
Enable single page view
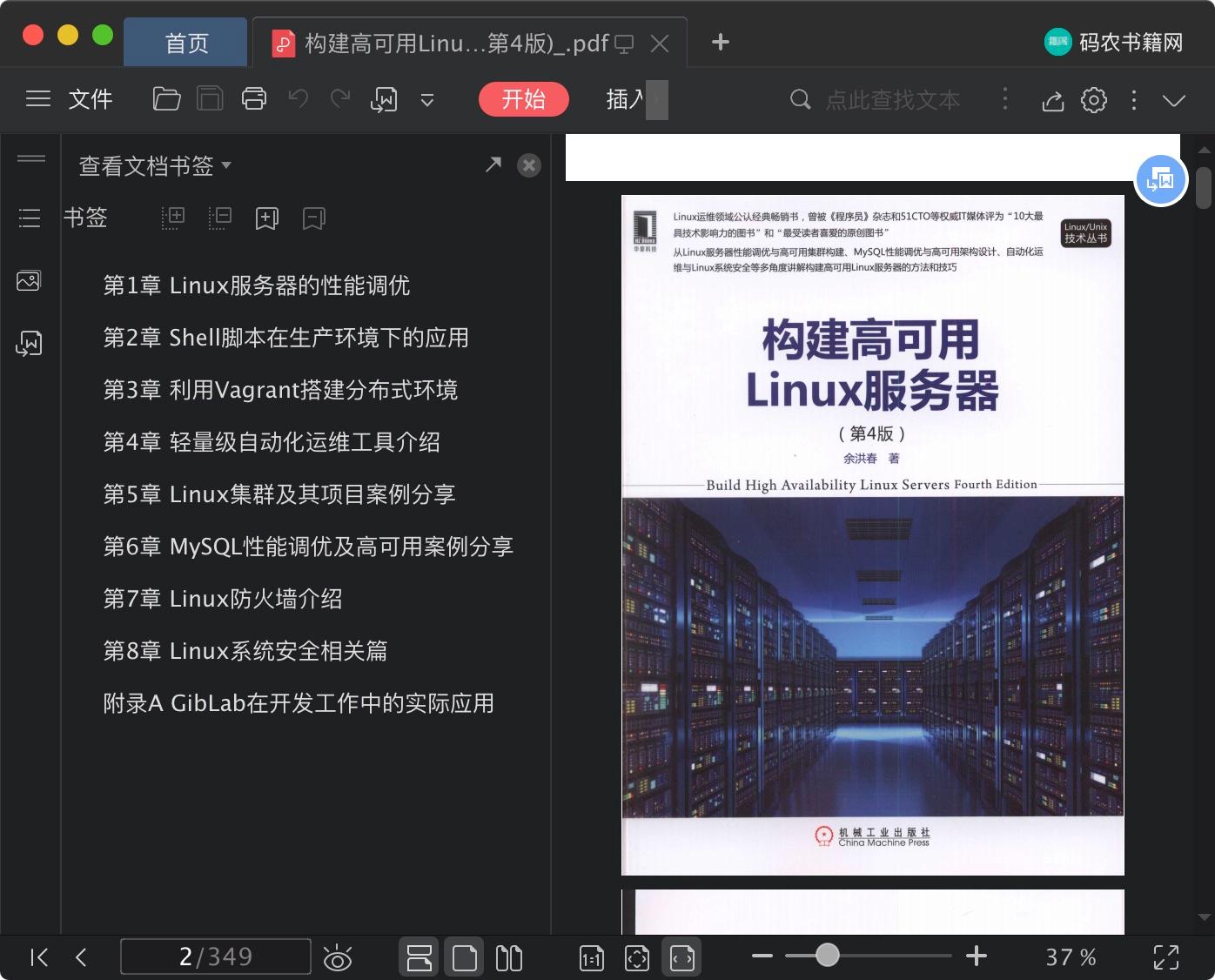465,957
